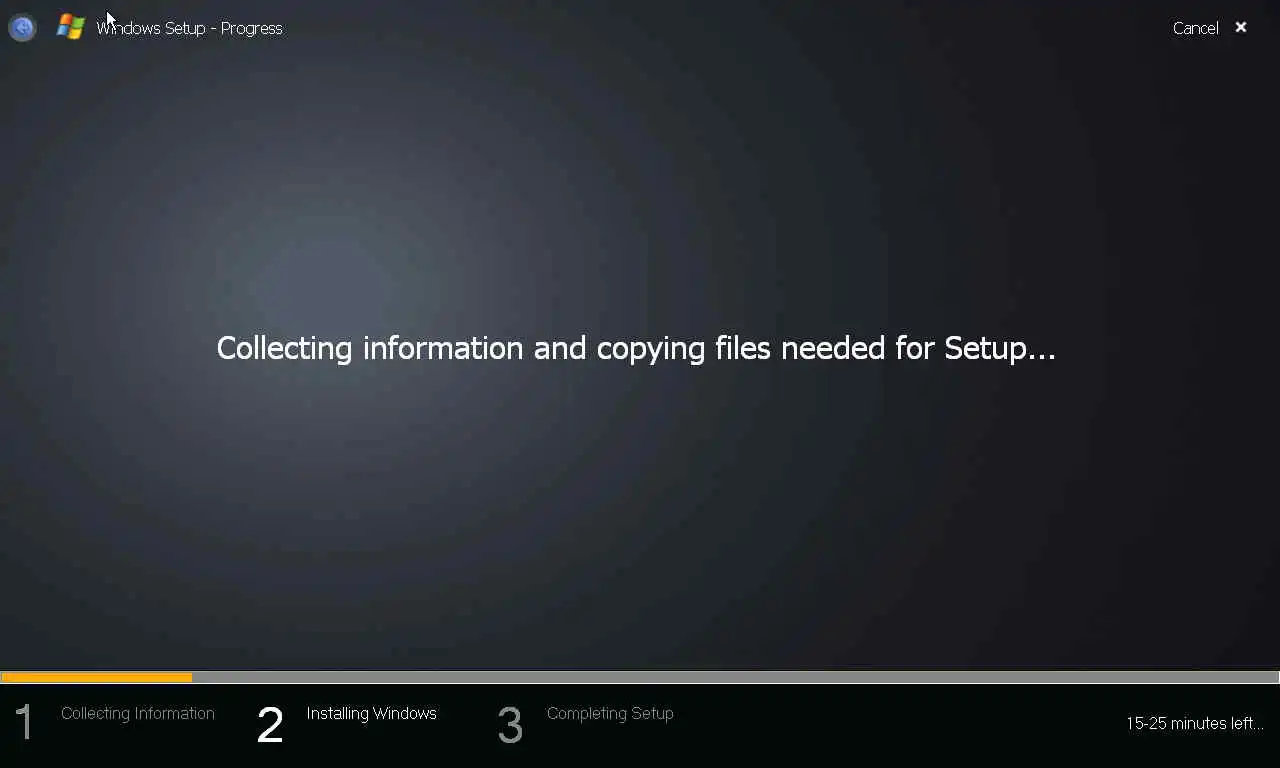
Task: Select the Collecting Information step label
Action: point(138,713)
